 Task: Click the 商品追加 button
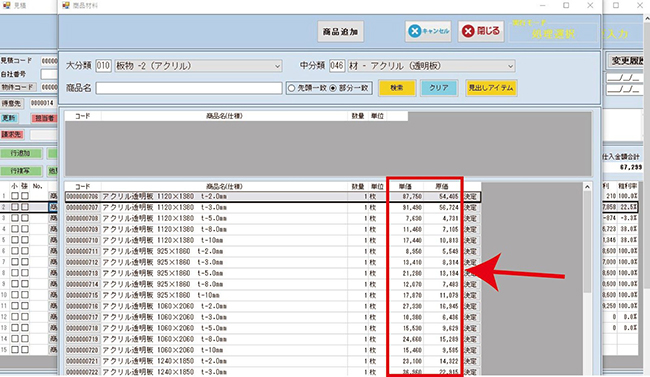(x=340, y=32)
